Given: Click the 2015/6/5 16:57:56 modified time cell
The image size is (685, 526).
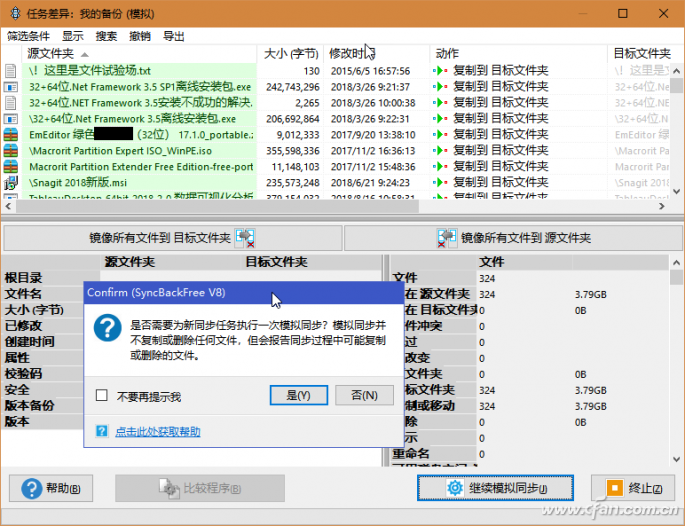Looking at the screenshot, I should click(370, 71).
